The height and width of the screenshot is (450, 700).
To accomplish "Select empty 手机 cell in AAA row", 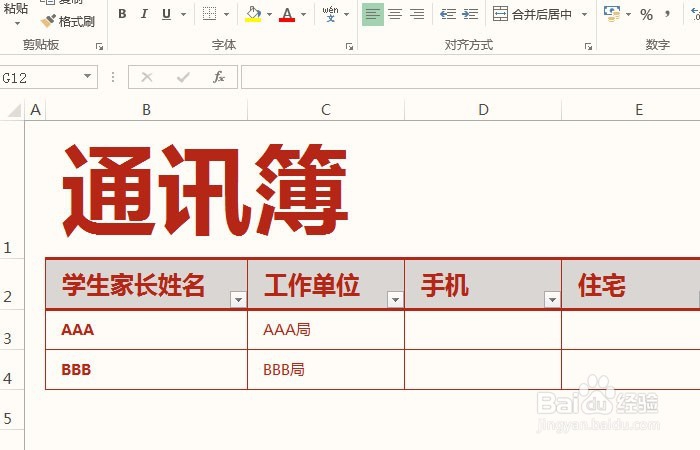I will 483,329.
